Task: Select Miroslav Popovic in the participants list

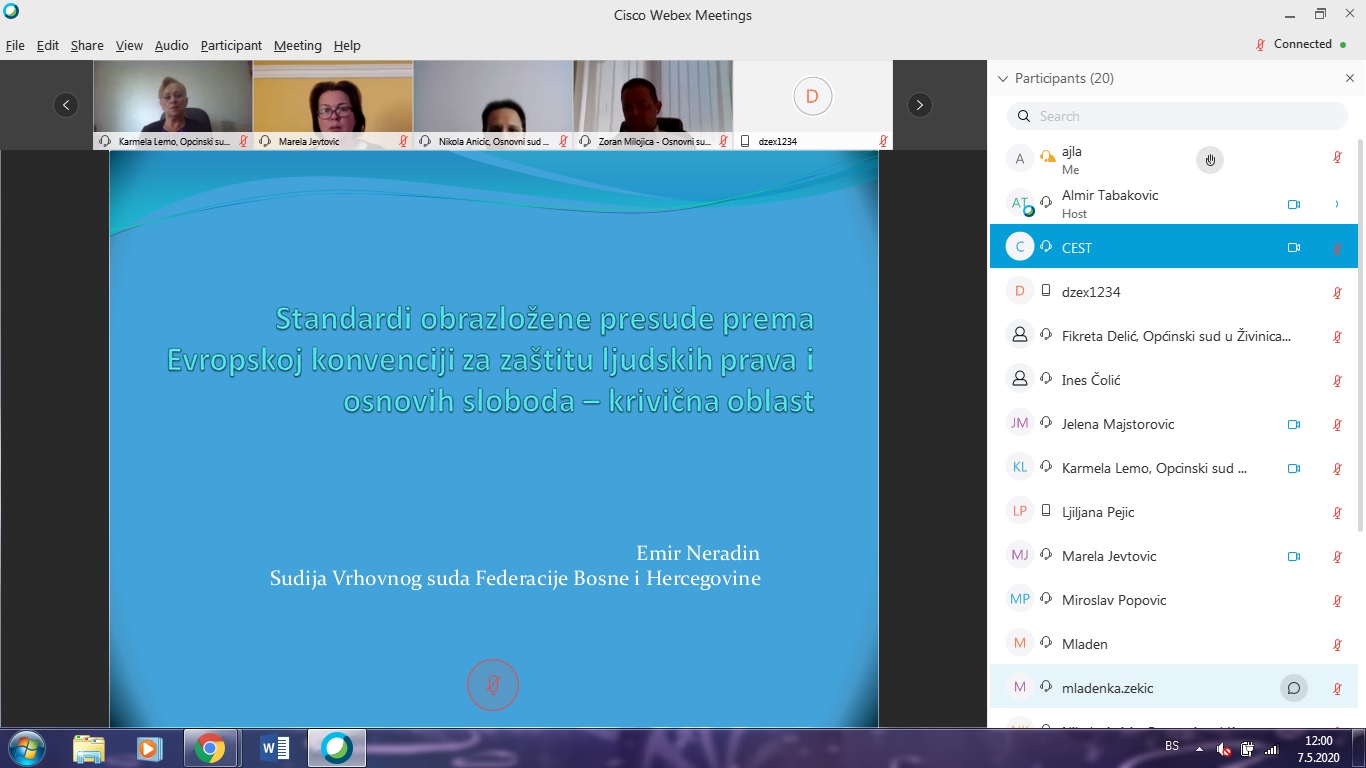Action: pyautogui.click(x=1113, y=600)
